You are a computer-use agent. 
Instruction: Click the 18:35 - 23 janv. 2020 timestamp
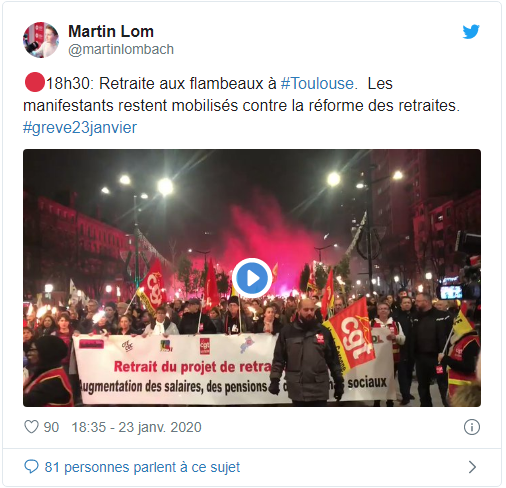[x=137, y=427]
